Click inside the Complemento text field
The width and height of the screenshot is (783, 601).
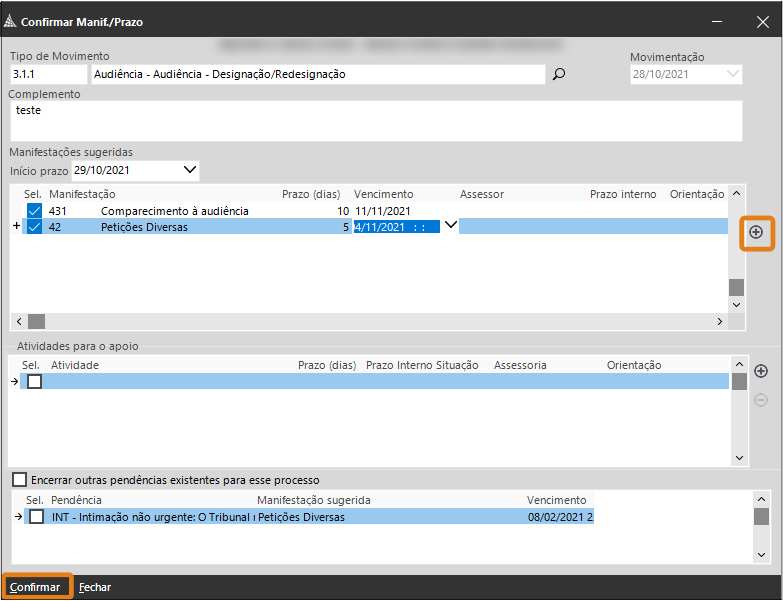375,121
